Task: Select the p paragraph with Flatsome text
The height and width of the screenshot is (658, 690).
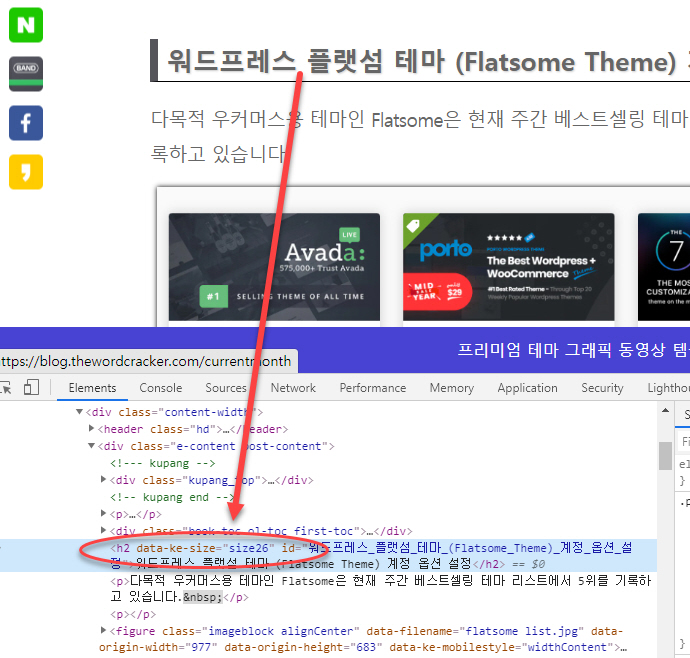Action: 380,589
